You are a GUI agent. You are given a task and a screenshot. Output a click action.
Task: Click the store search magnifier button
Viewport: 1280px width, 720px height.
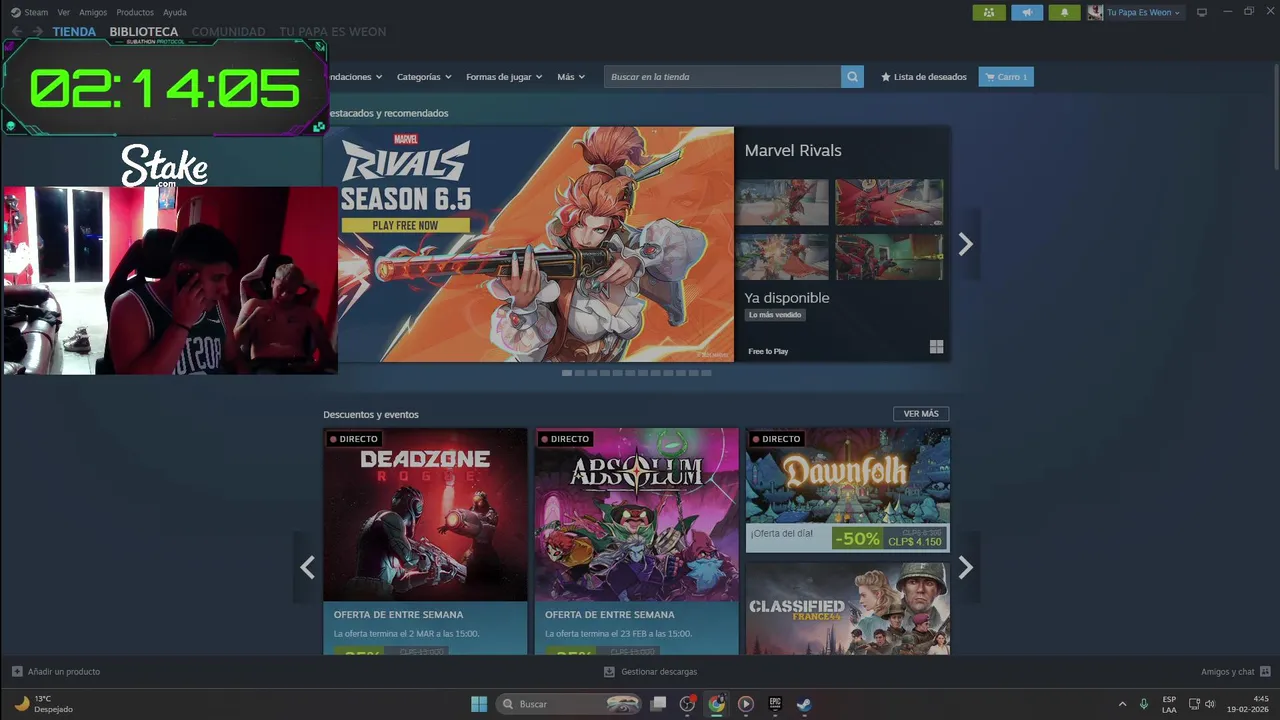point(852,77)
